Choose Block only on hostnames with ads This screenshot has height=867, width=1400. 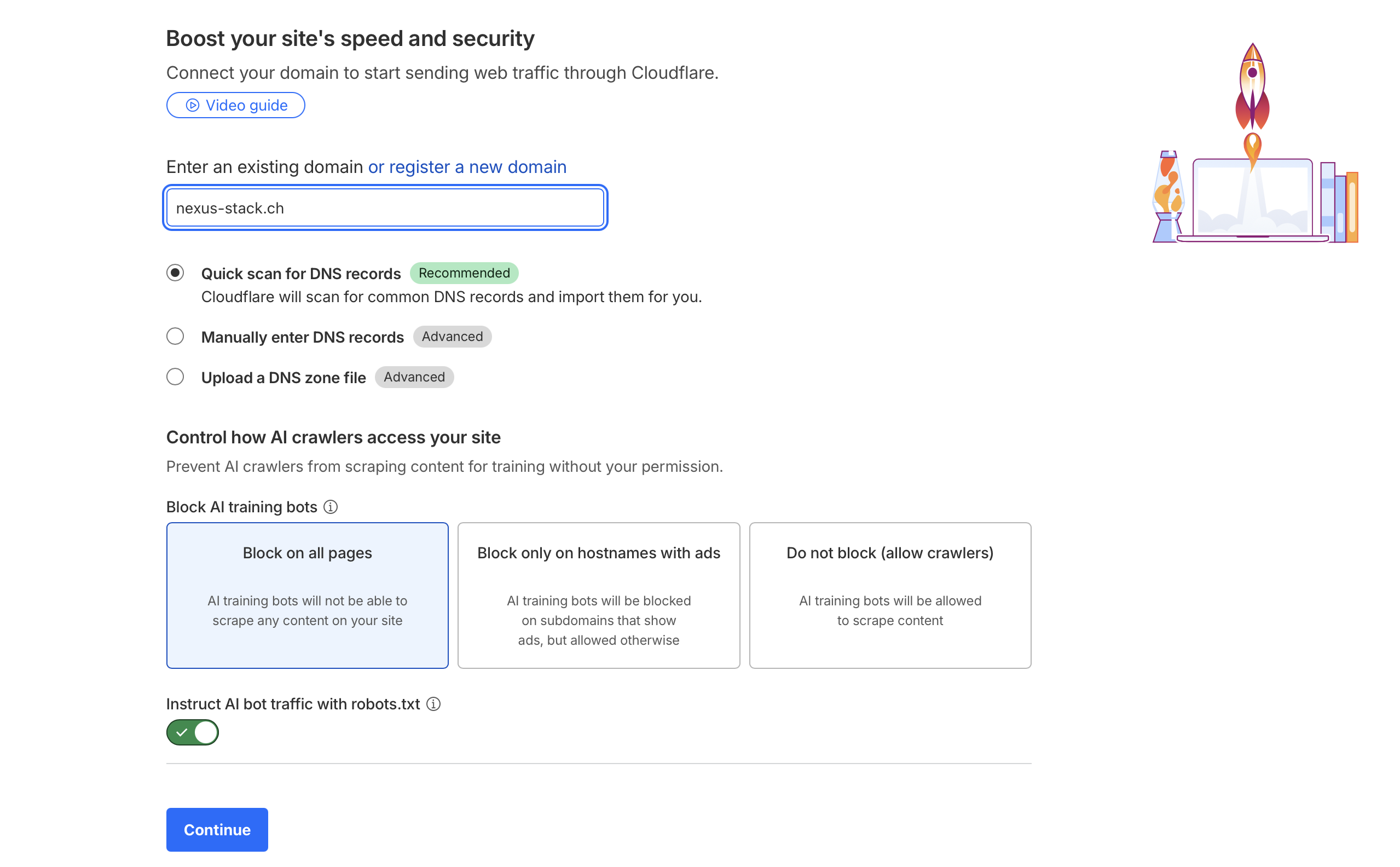point(599,595)
